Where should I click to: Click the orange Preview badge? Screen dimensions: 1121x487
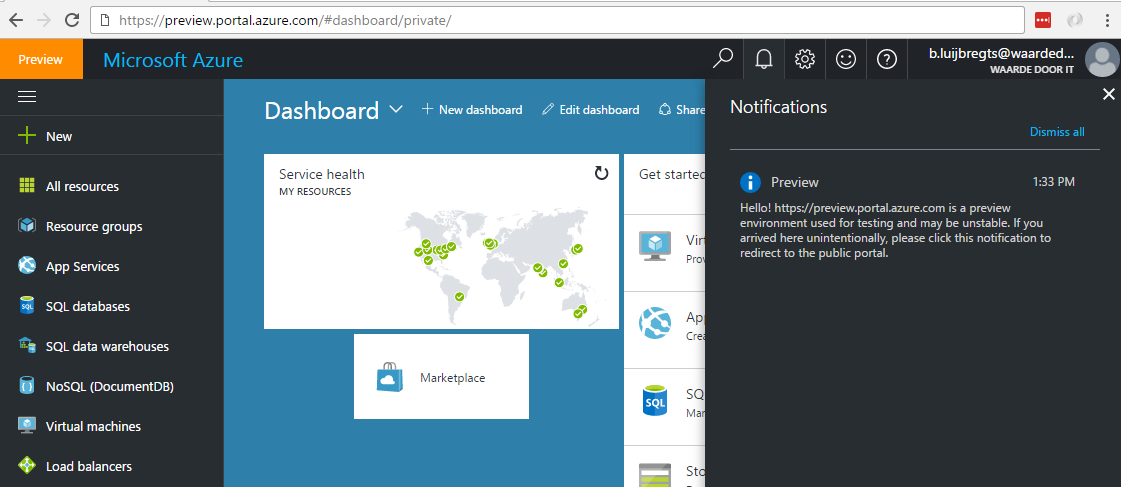41,59
